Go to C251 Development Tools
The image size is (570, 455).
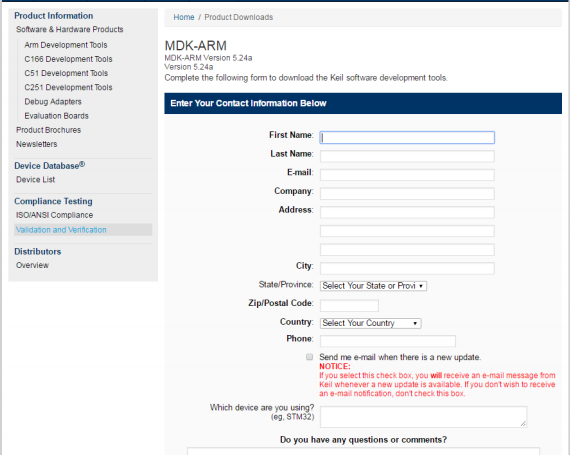pos(68,88)
